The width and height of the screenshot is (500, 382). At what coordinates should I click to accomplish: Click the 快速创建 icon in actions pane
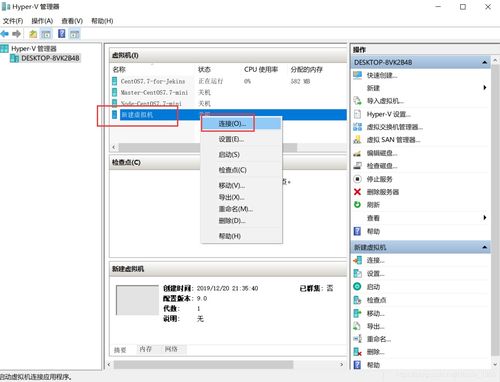click(x=357, y=75)
